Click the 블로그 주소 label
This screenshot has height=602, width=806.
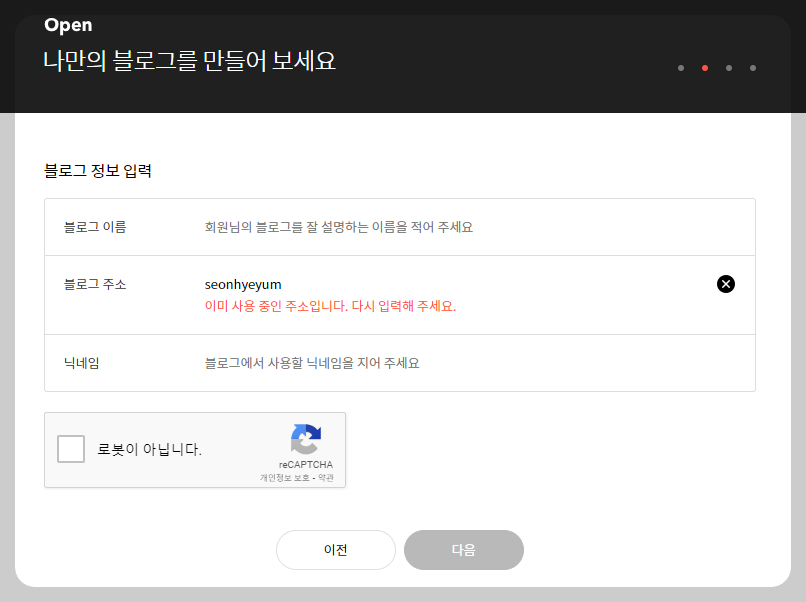click(x=95, y=284)
